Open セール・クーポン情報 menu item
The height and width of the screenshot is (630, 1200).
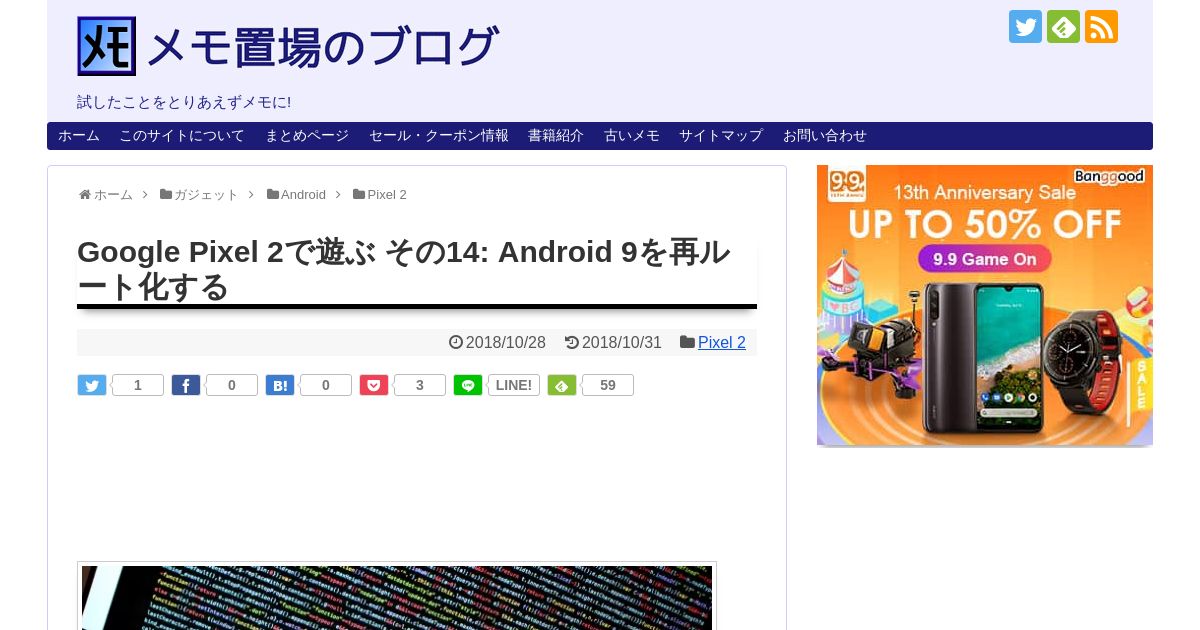439,136
